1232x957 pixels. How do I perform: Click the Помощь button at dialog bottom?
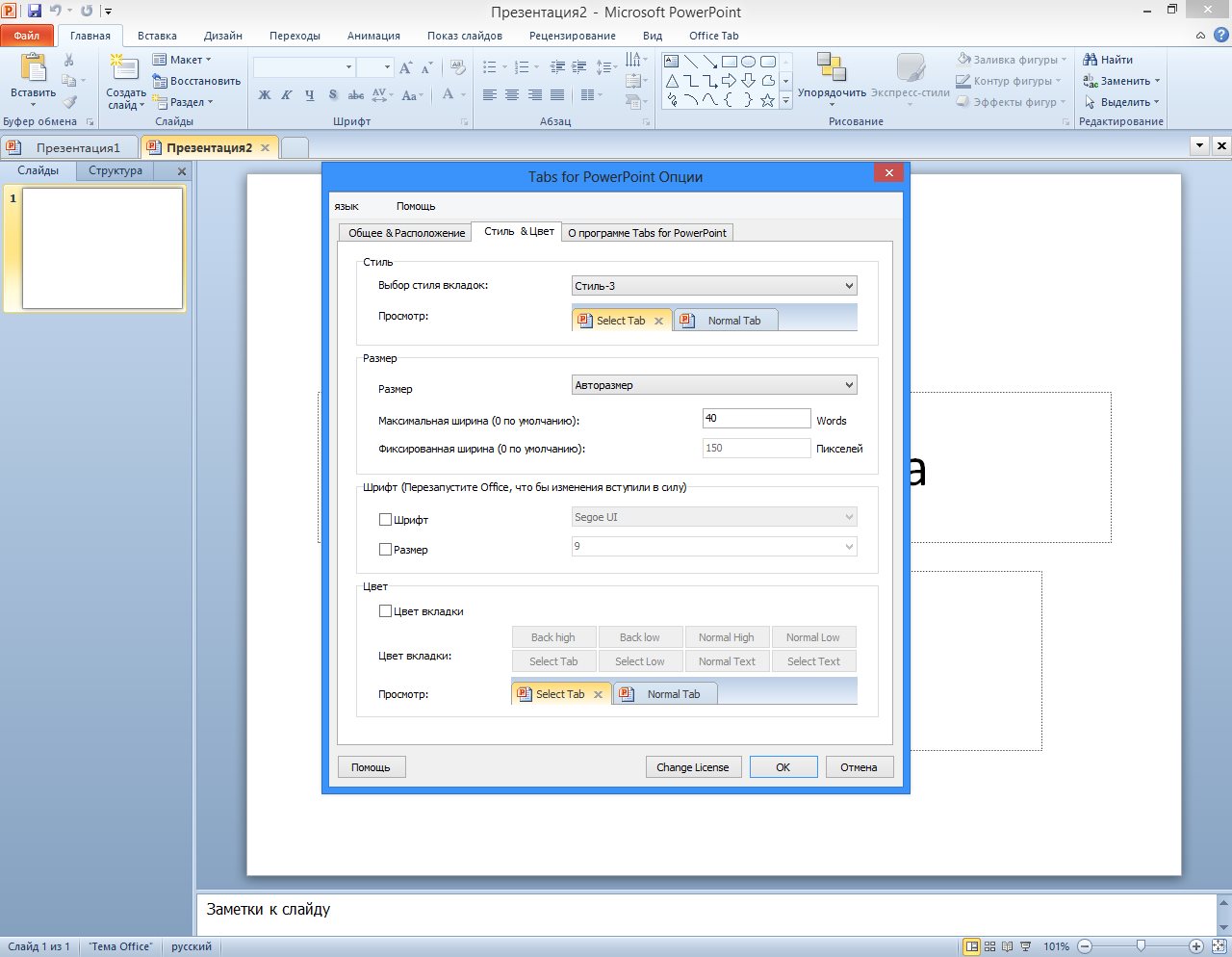(371, 767)
